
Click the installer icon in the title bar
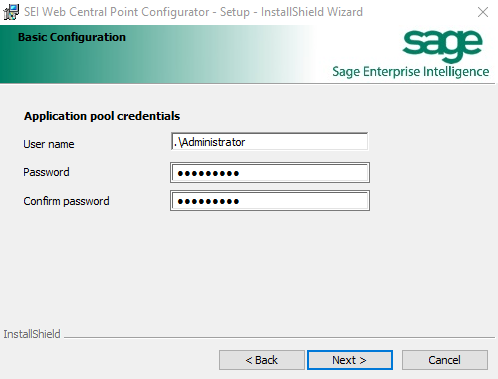click(11, 12)
